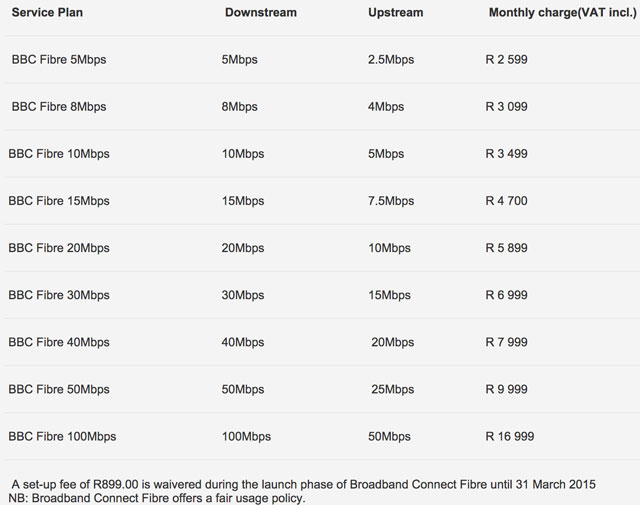640x505 pixels.
Task: Select the BBC Fibre 50Mbps plan
Action: (59, 389)
